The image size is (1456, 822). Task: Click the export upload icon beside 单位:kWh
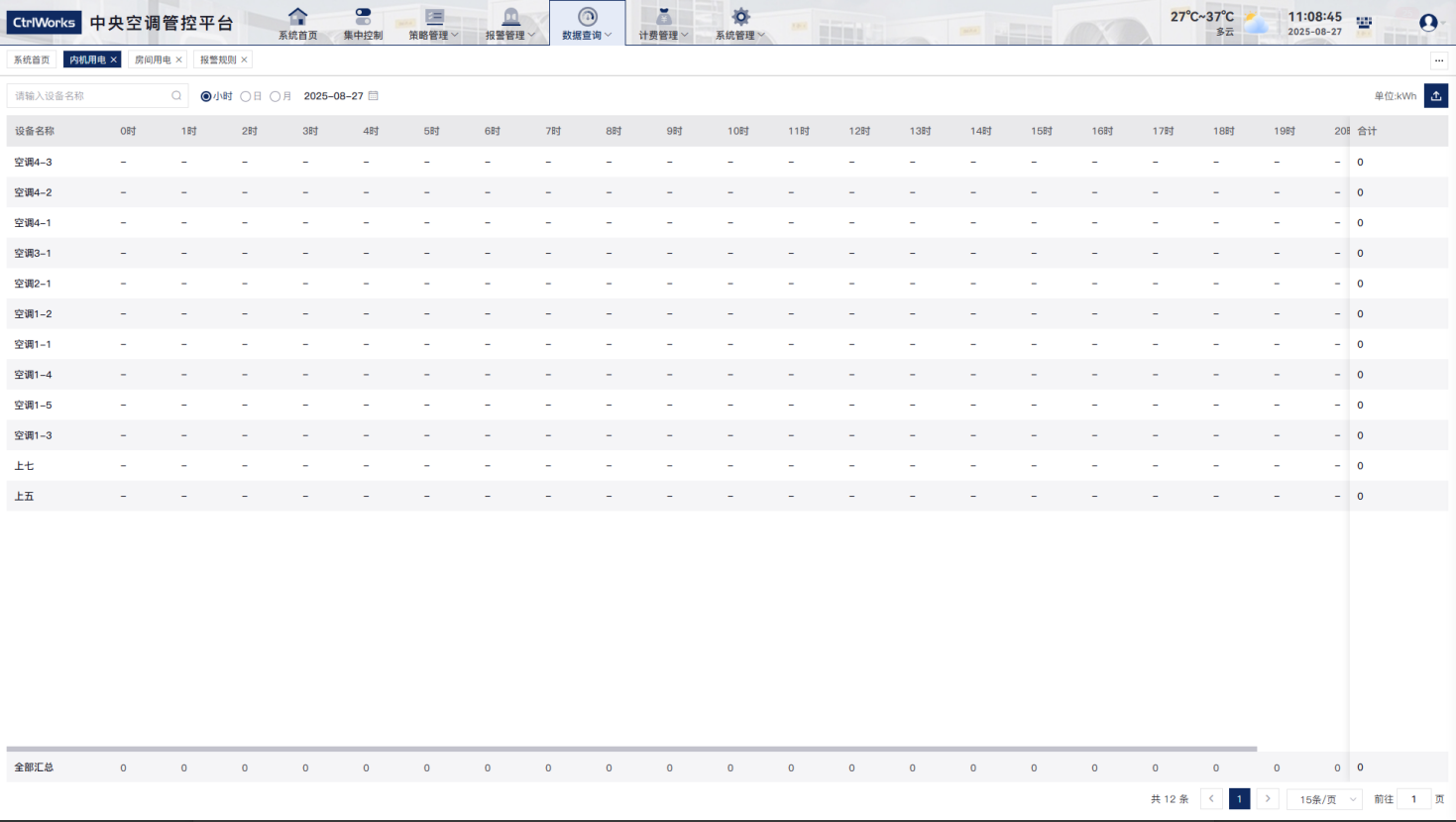point(1435,96)
